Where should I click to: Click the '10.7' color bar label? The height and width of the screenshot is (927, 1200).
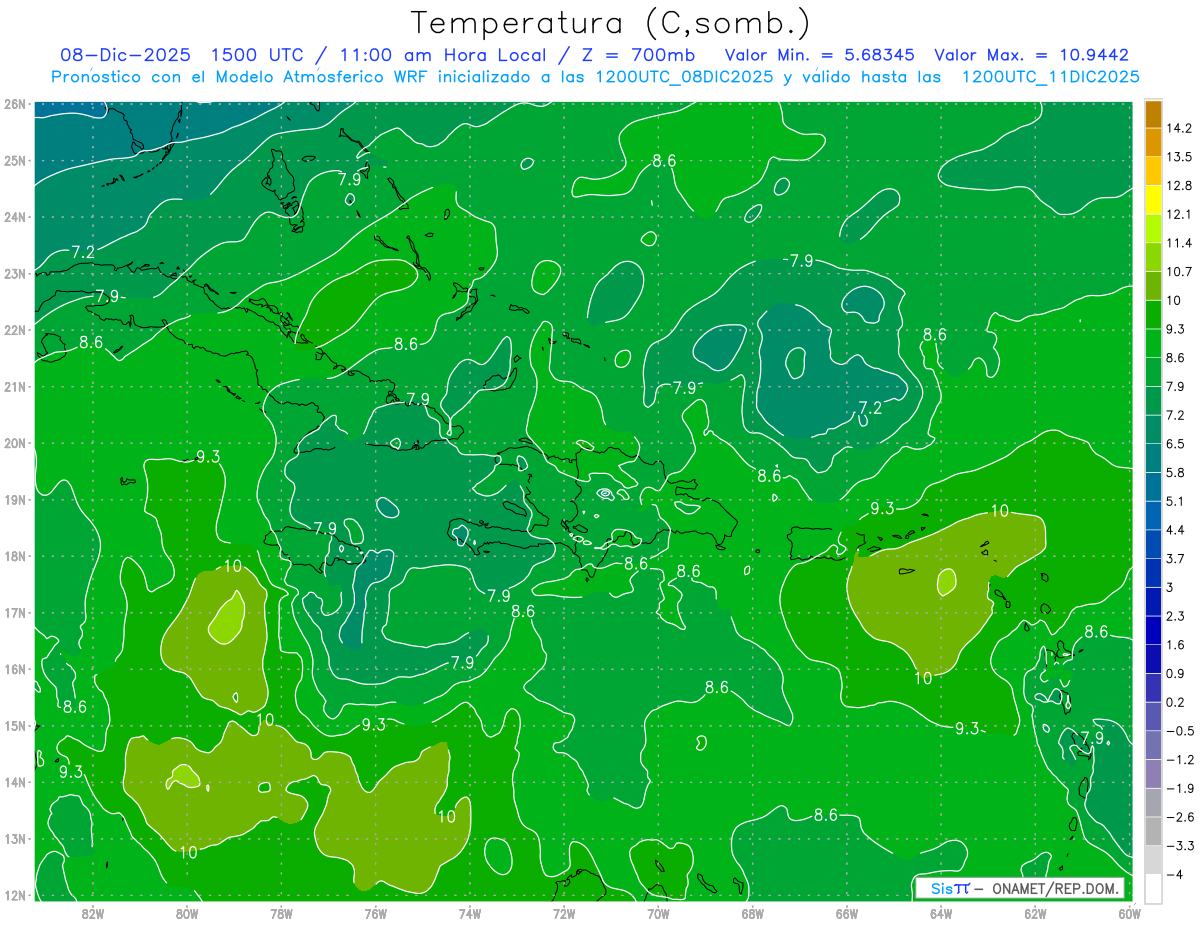(1178, 272)
